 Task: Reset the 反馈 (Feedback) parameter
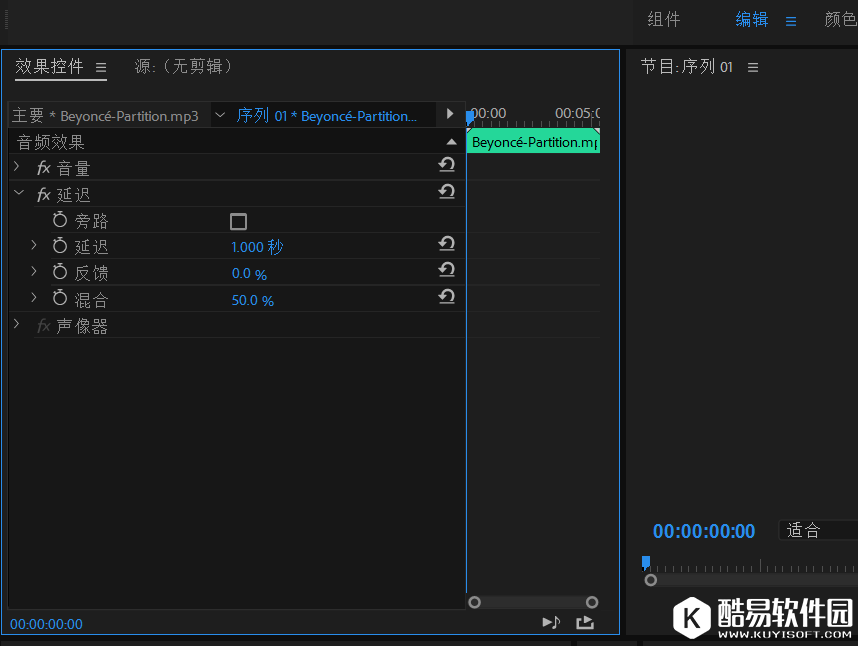tap(447, 270)
